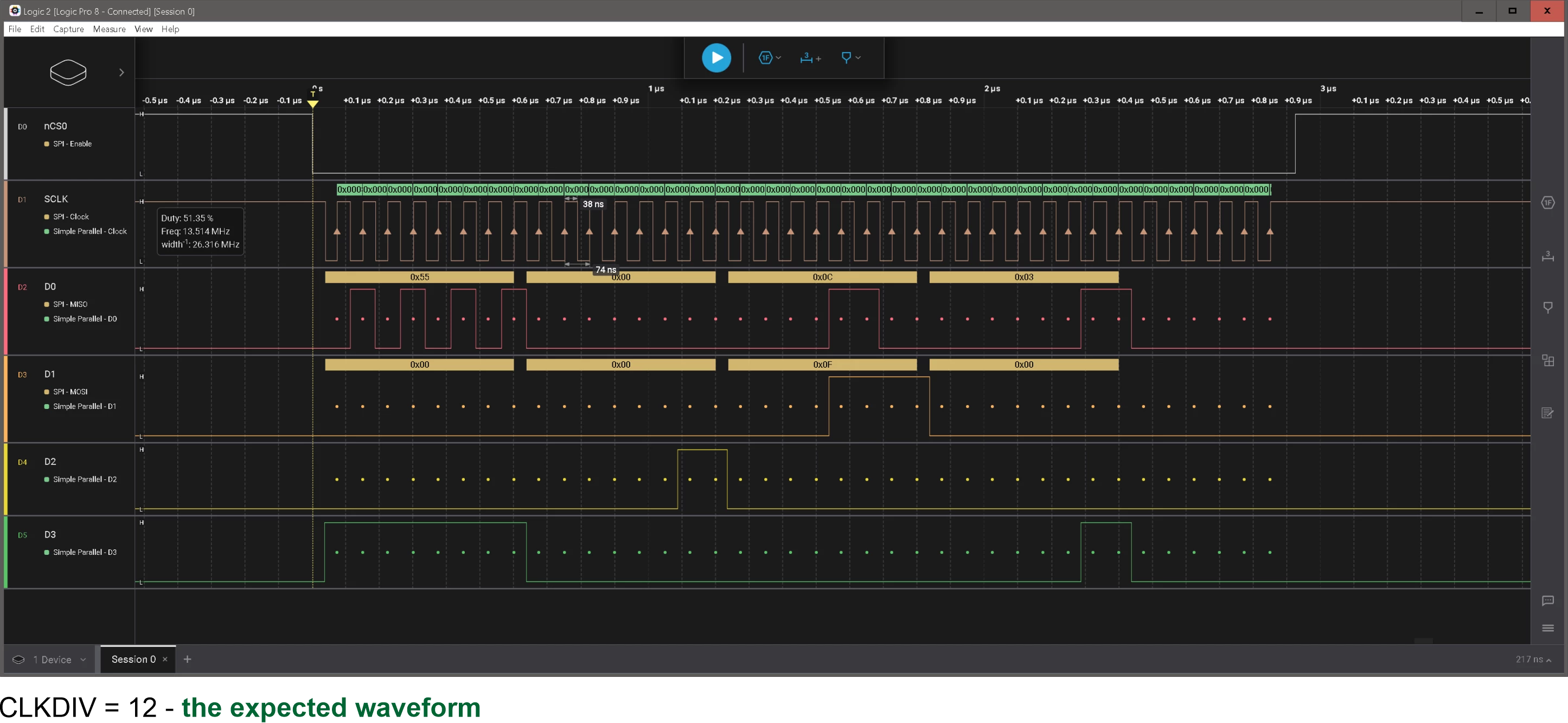Open the Capture menu

coord(68,29)
